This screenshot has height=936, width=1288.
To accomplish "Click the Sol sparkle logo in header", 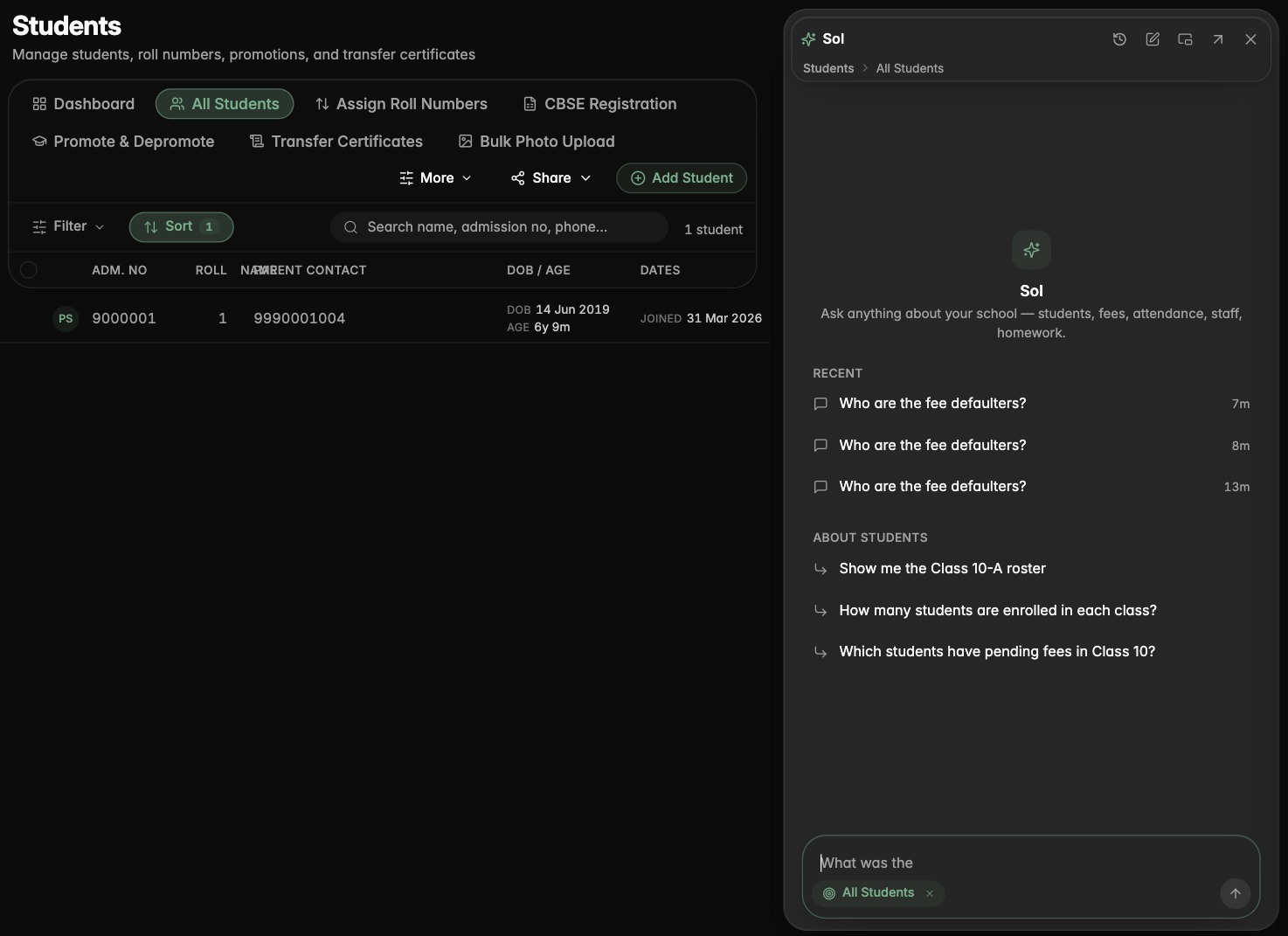I will point(808,39).
